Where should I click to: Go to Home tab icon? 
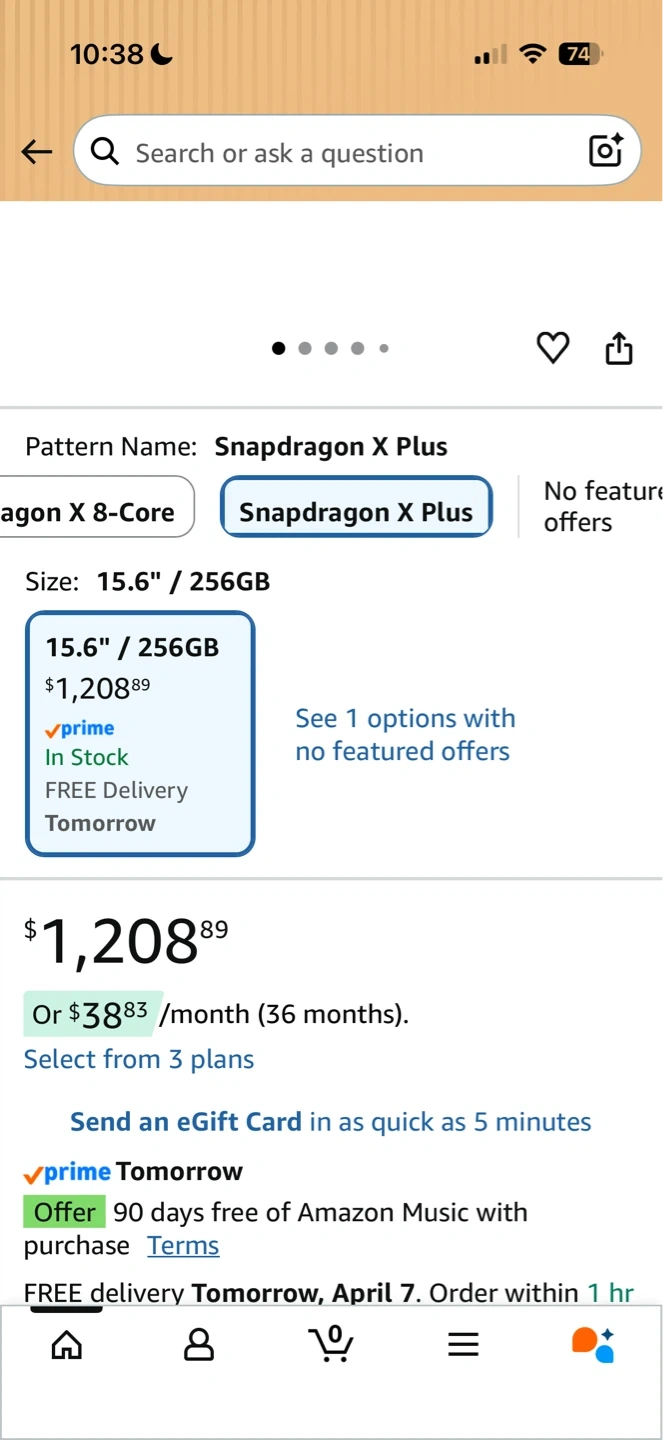pyautogui.click(x=67, y=1344)
